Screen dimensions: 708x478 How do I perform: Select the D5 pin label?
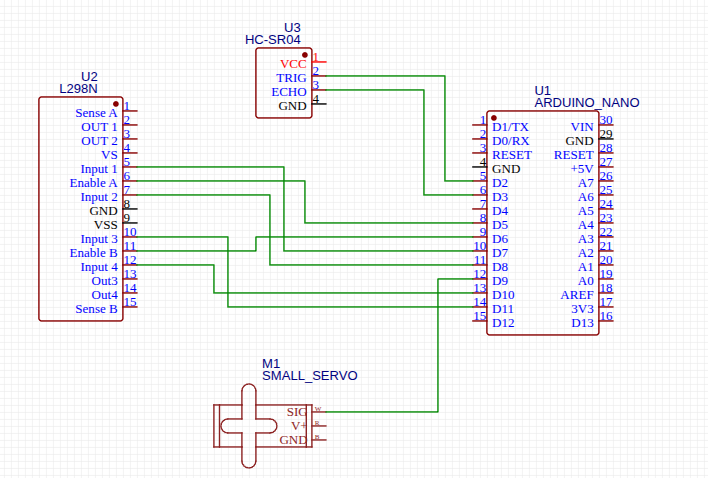click(500, 225)
